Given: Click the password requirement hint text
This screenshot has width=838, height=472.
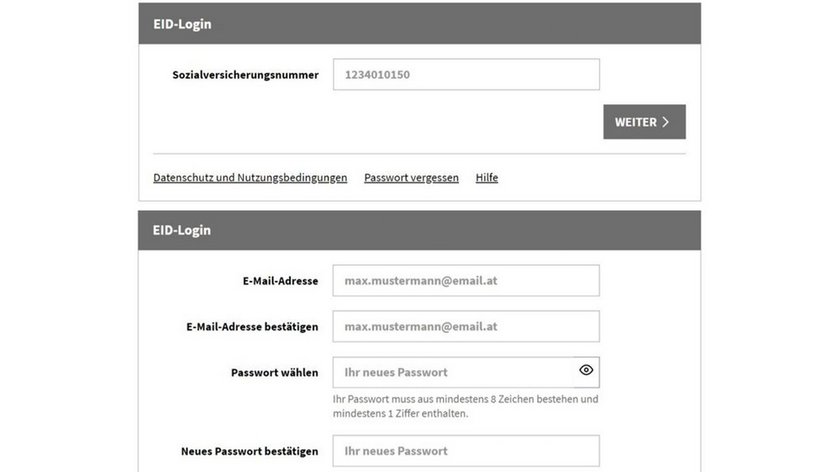Looking at the screenshot, I should tap(465, 406).
